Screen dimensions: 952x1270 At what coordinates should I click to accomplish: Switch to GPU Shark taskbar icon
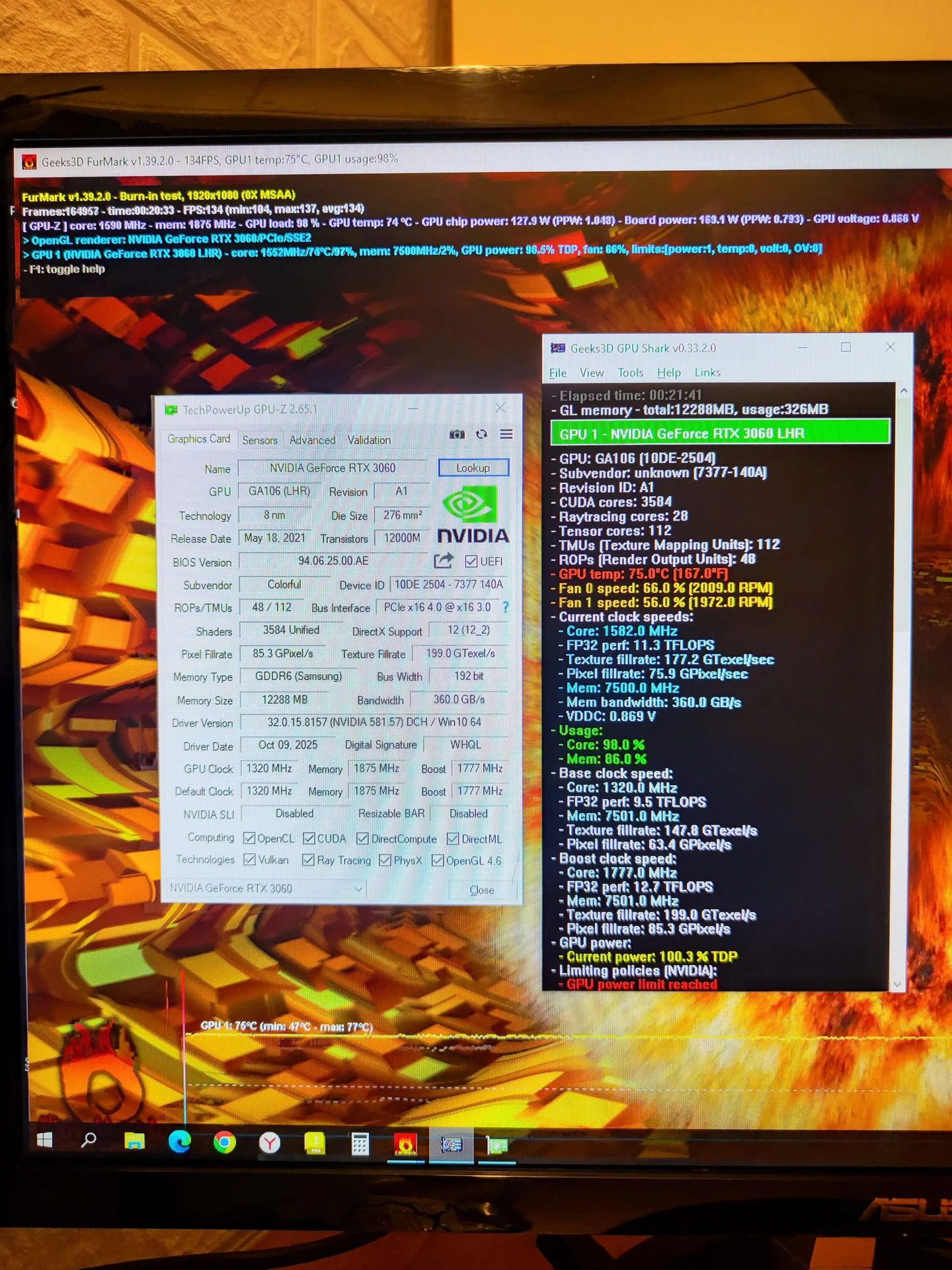pyautogui.click(x=452, y=1145)
